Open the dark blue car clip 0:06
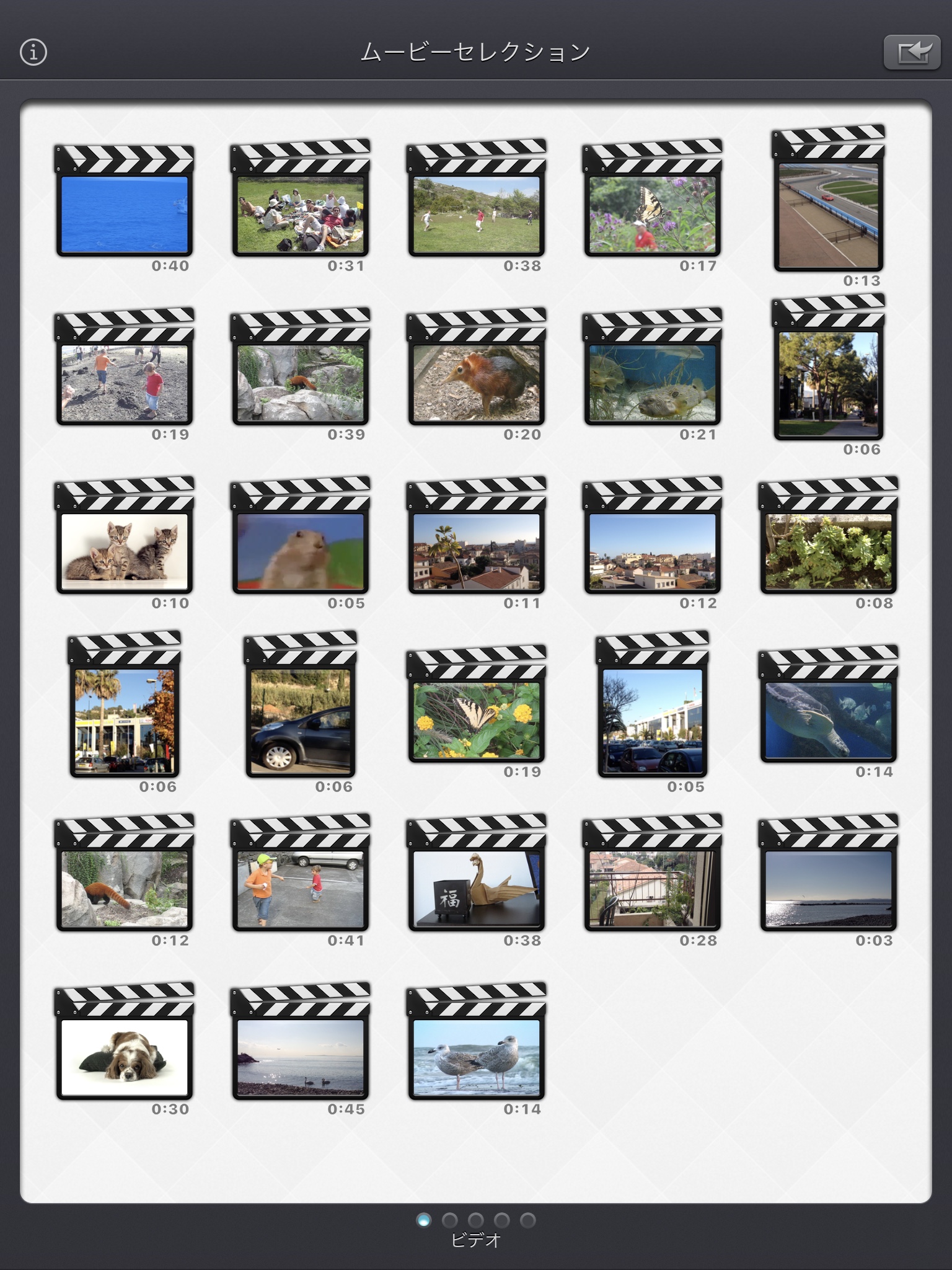The height and width of the screenshot is (1270, 952). point(301,704)
